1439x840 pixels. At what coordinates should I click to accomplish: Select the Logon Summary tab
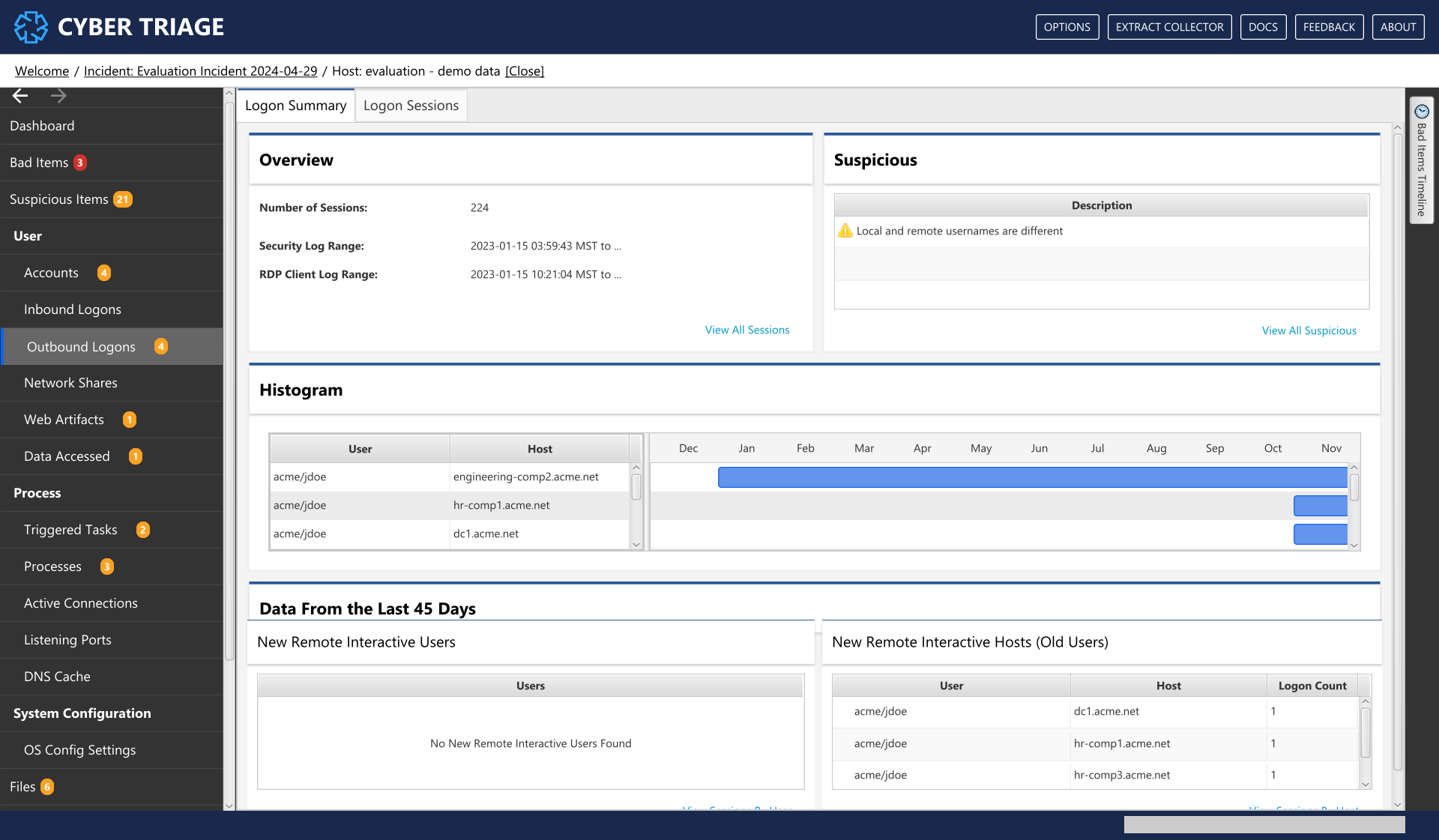click(x=295, y=104)
